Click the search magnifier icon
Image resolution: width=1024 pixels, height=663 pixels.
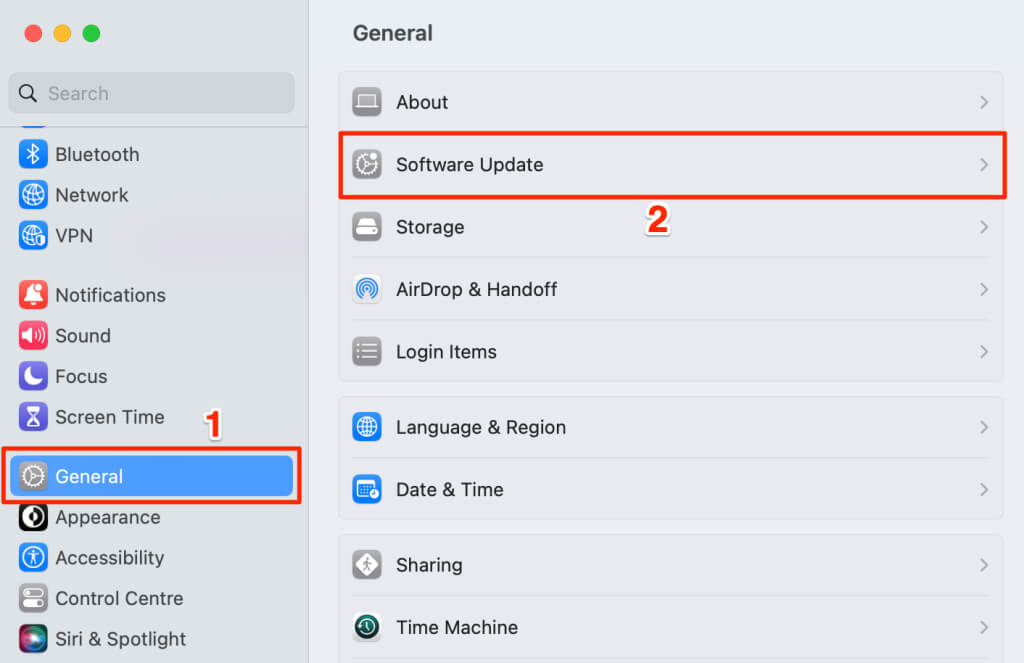coord(27,93)
